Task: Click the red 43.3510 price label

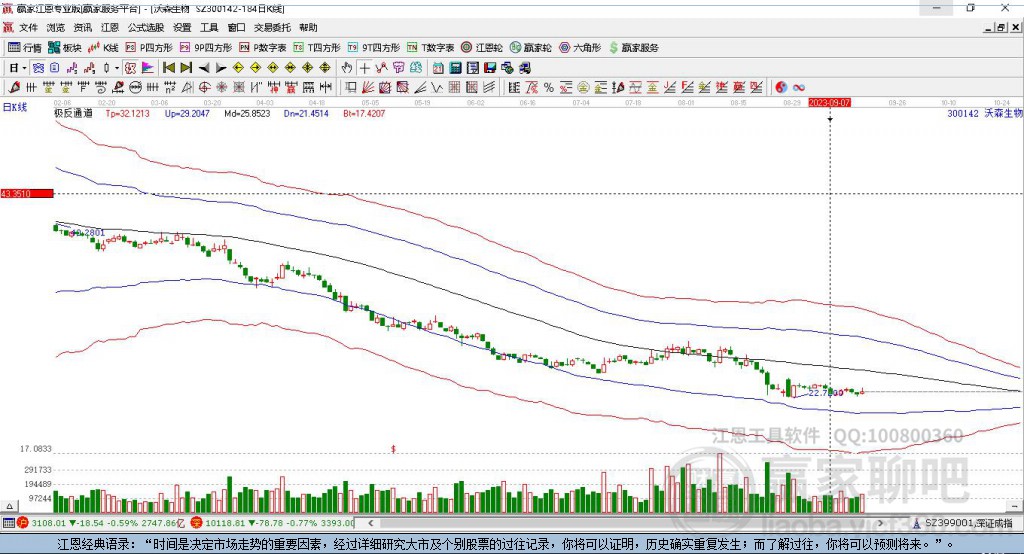Action: click(x=19, y=193)
